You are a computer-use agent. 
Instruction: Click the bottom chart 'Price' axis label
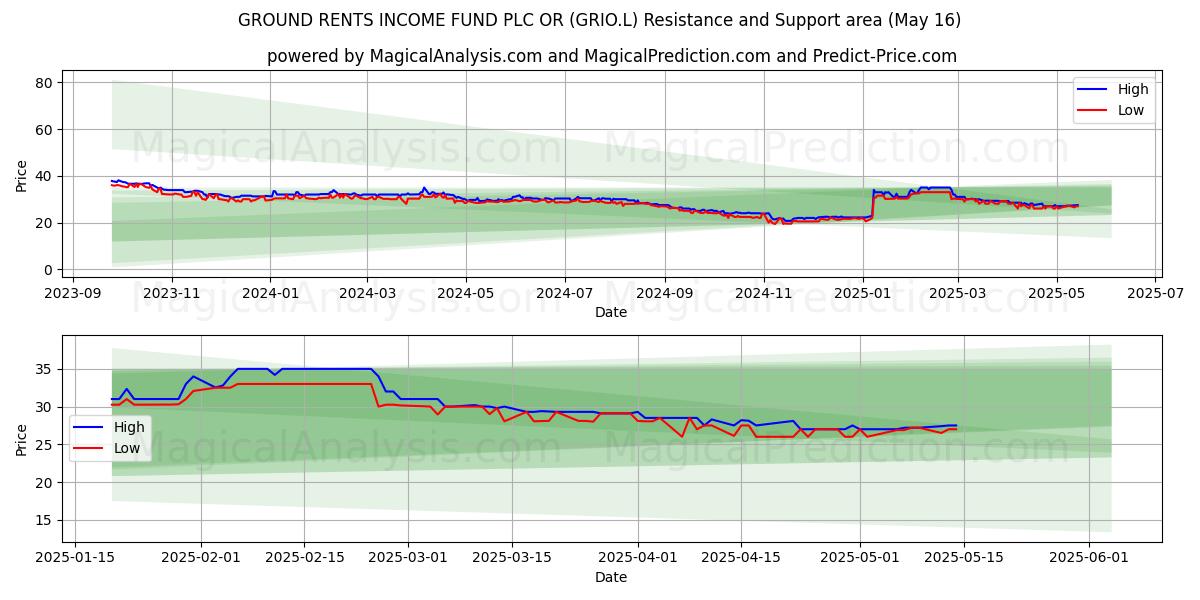[22, 439]
